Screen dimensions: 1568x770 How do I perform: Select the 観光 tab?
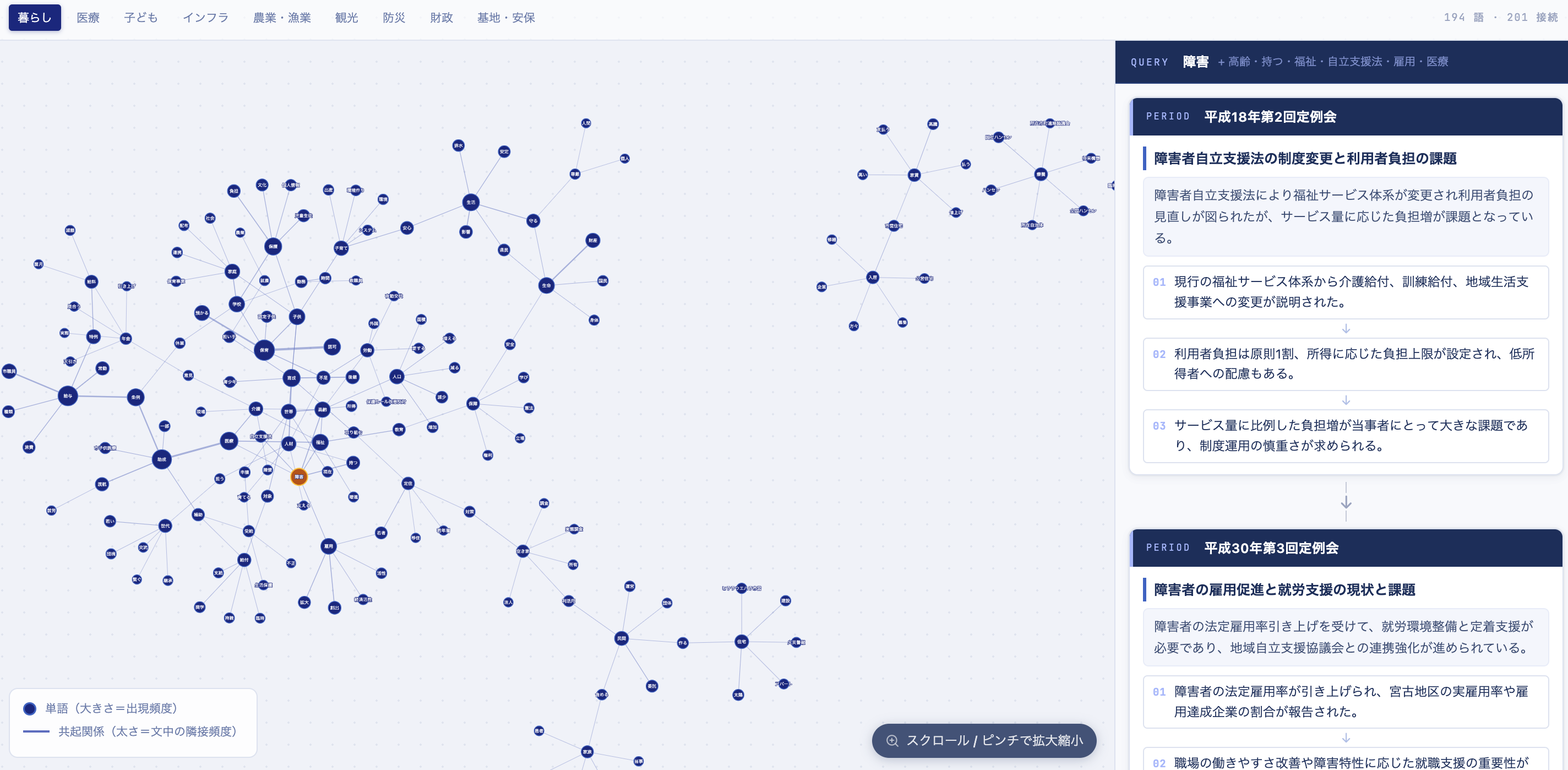click(x=346, y=18)
